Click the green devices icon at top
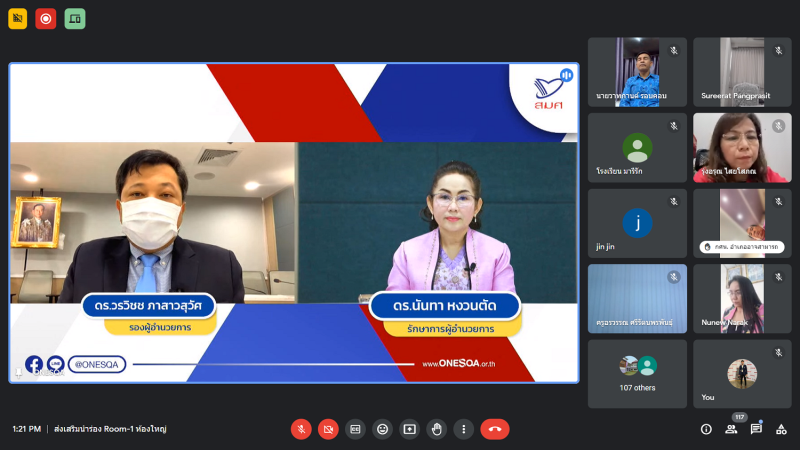This screenshot has width=800, height=450. pyautogui.click(x=75, y=18)
